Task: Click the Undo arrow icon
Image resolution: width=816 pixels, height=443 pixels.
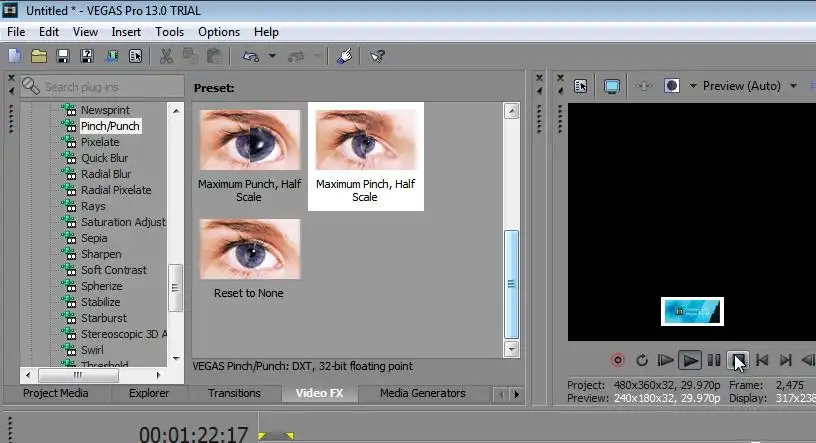Action: tap(251, 56)
